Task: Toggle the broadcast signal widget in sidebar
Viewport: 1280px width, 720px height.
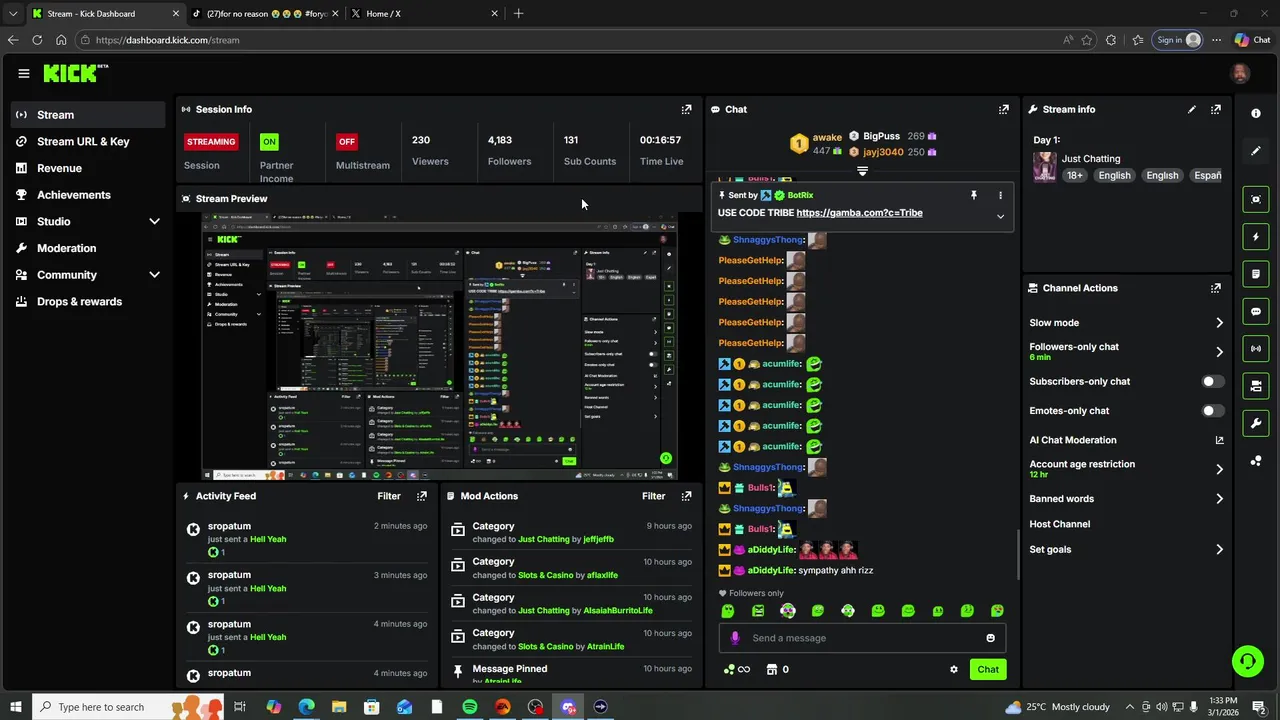Action: click(1256, 348)
